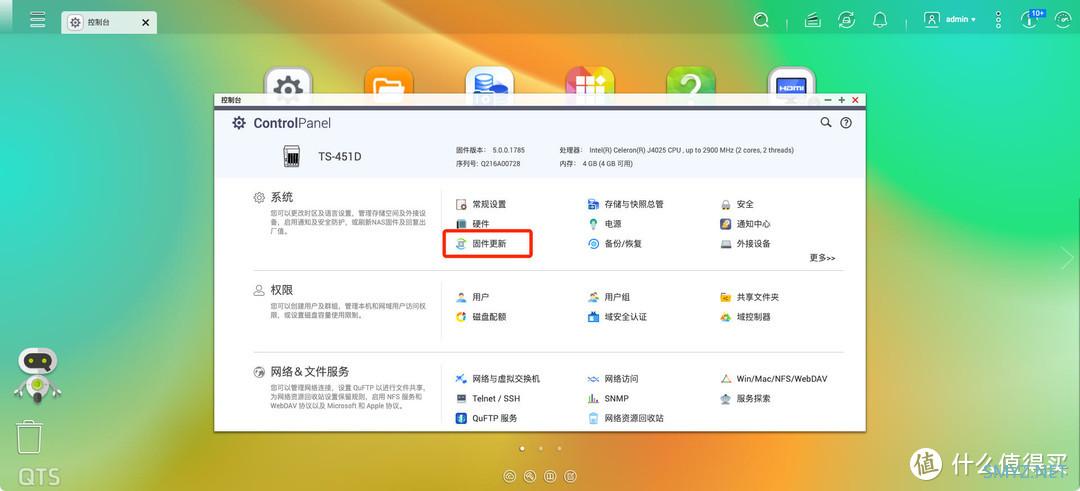Screen dimensions: 1080x491
Task: Click the second round icon in bottom dock
Action: (530, 476)
